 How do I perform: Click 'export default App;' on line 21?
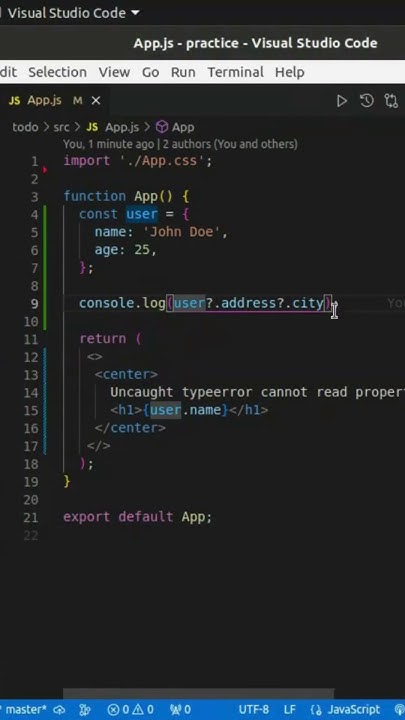pos(137,517)
